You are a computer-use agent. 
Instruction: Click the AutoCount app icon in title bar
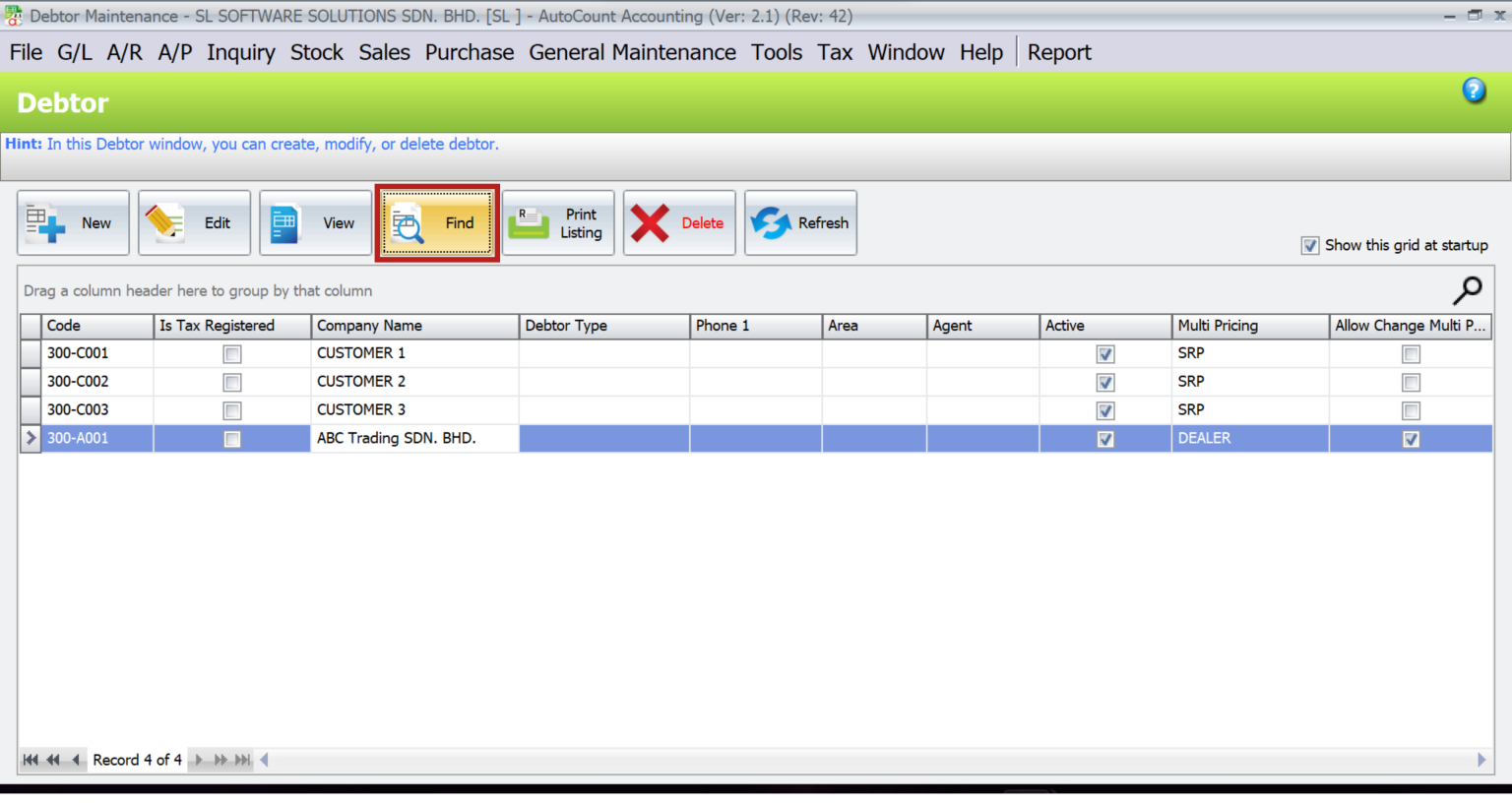coord(14,16)
